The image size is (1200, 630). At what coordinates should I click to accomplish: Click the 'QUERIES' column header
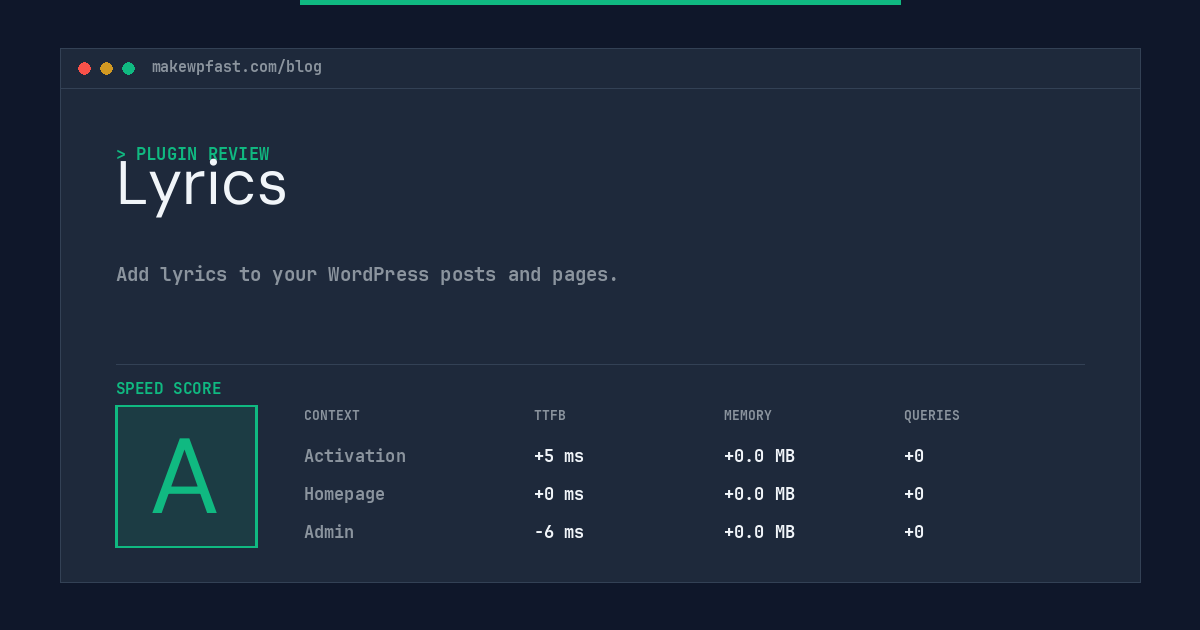pyautogui.click(x=932, y=415)
